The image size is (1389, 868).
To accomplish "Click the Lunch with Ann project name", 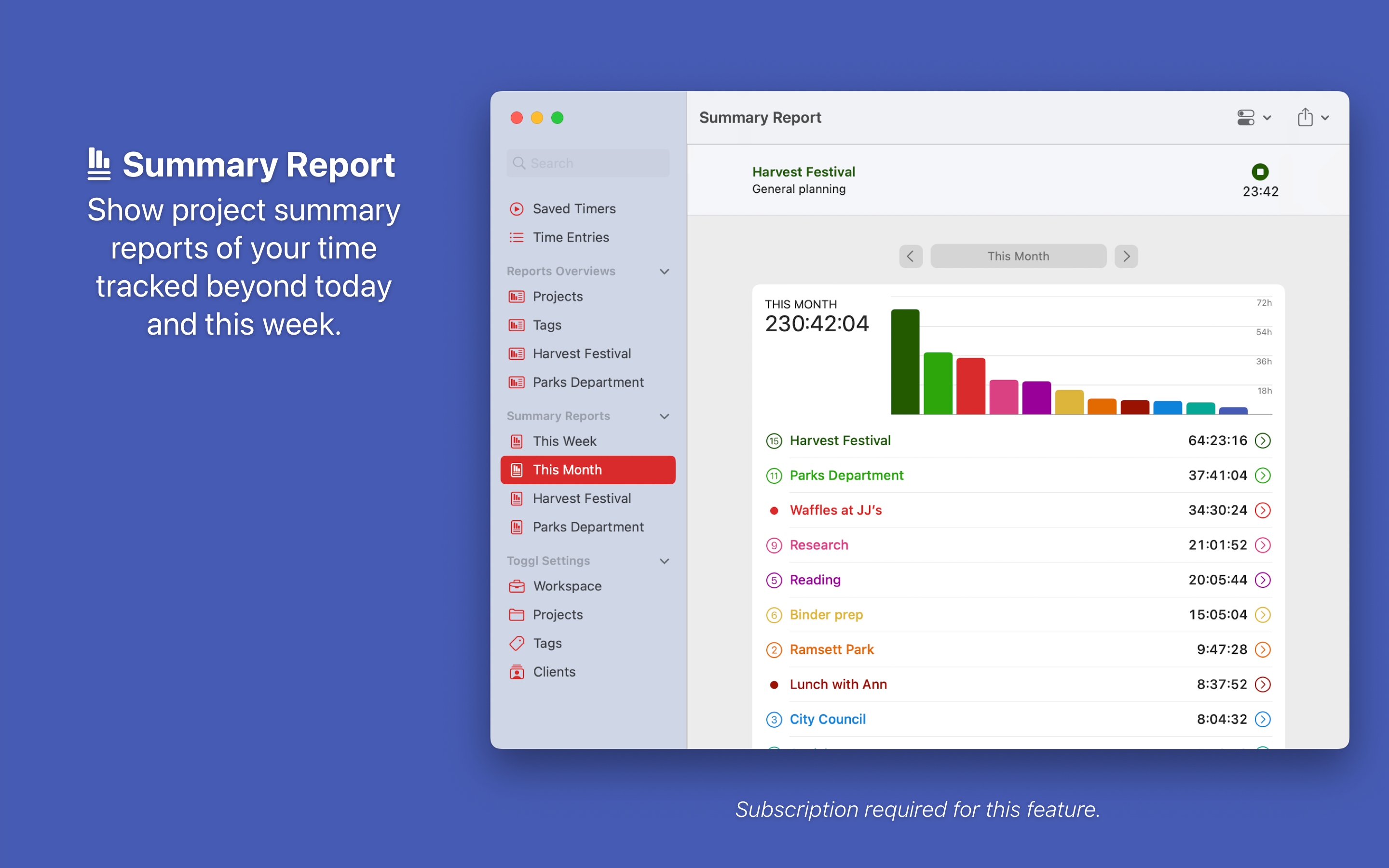I will [838, 684].
